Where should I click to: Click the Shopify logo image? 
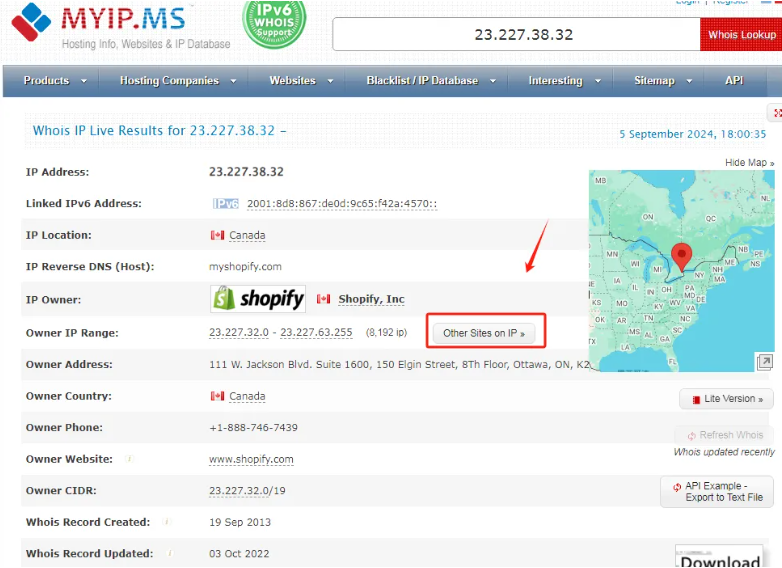click(x=258, y=299)
